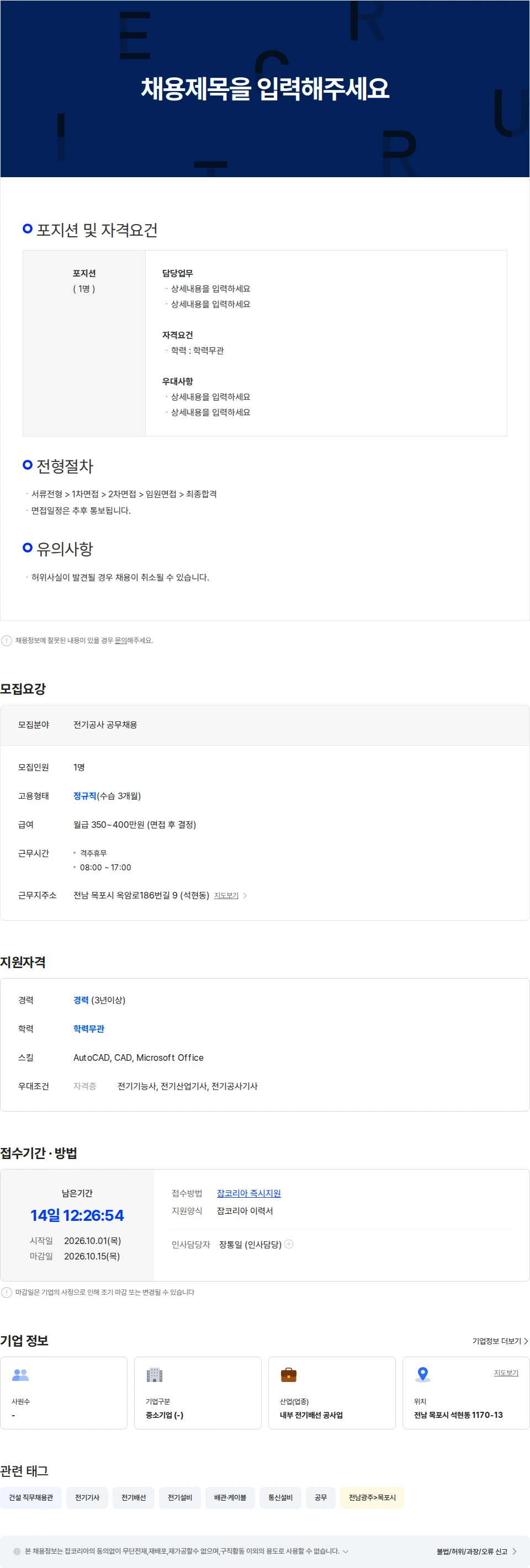Select 전남광주>목포시 location tag
530x1568 pixels.
(372, 1497)
